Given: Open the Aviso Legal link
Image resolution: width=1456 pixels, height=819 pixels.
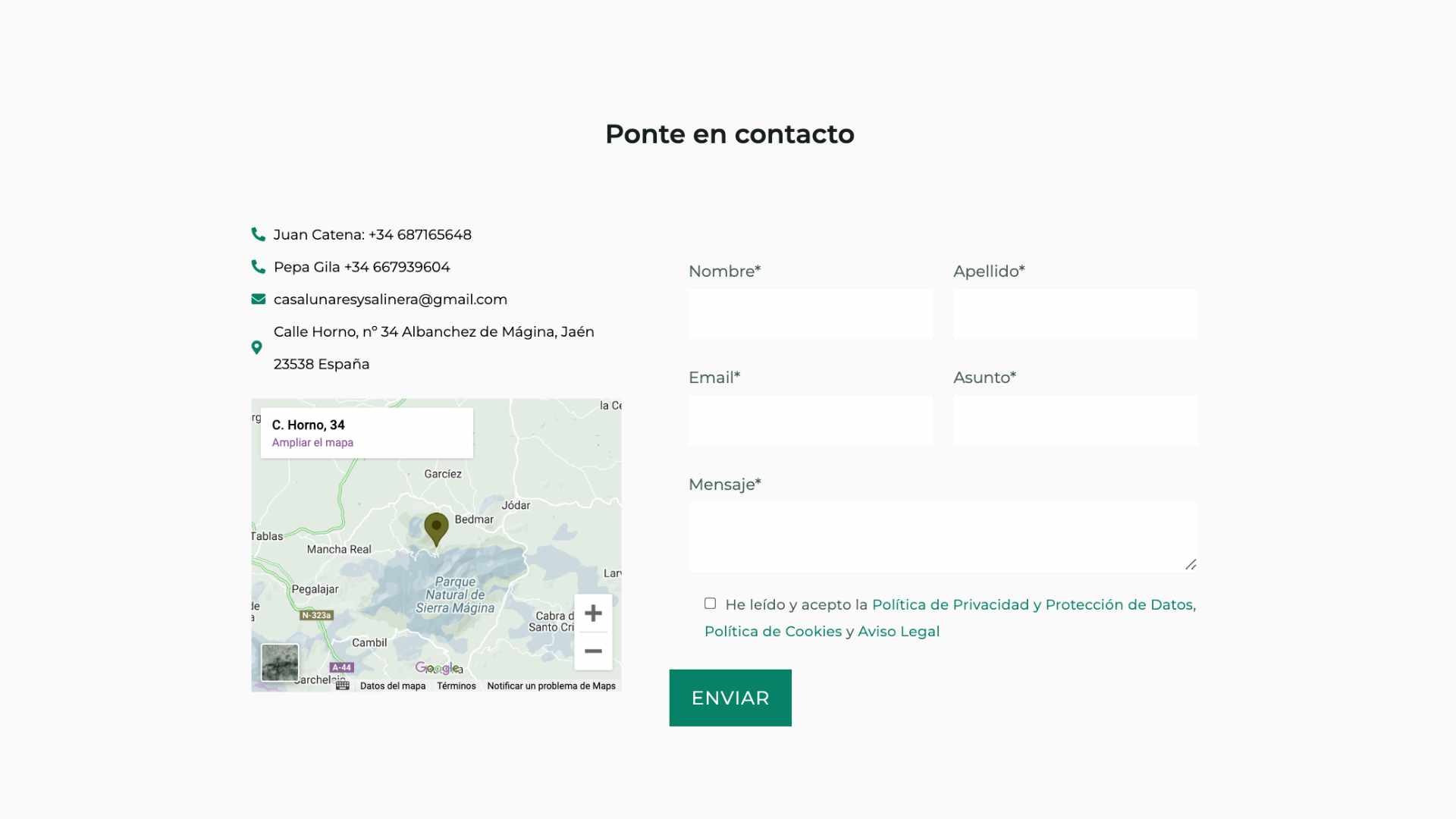Looking at the screenshot, I should [899, 632].
